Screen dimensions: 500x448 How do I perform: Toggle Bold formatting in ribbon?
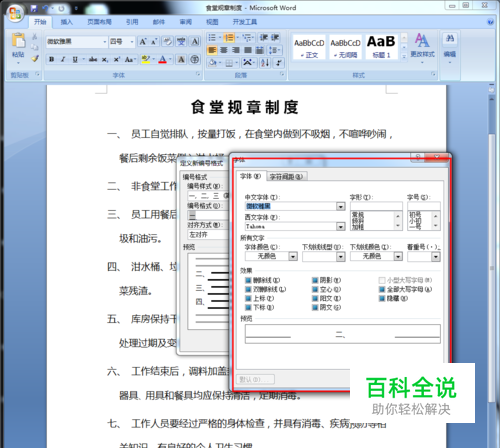point(51,59)
